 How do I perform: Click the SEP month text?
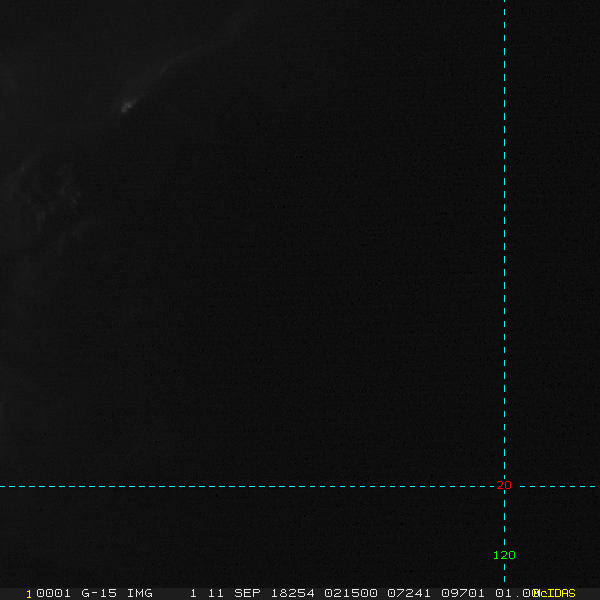(247, 593)
